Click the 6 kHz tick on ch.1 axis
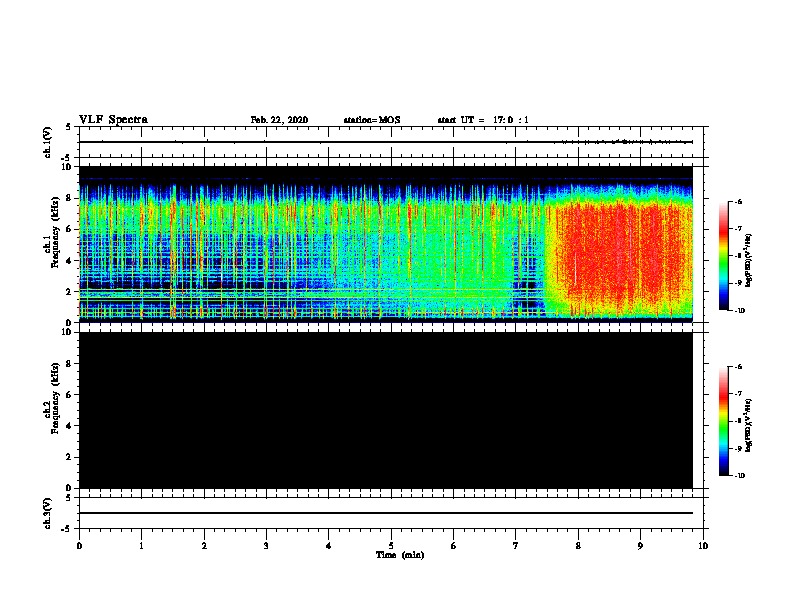Screen dimensions: 792x612 coord(70,229)
